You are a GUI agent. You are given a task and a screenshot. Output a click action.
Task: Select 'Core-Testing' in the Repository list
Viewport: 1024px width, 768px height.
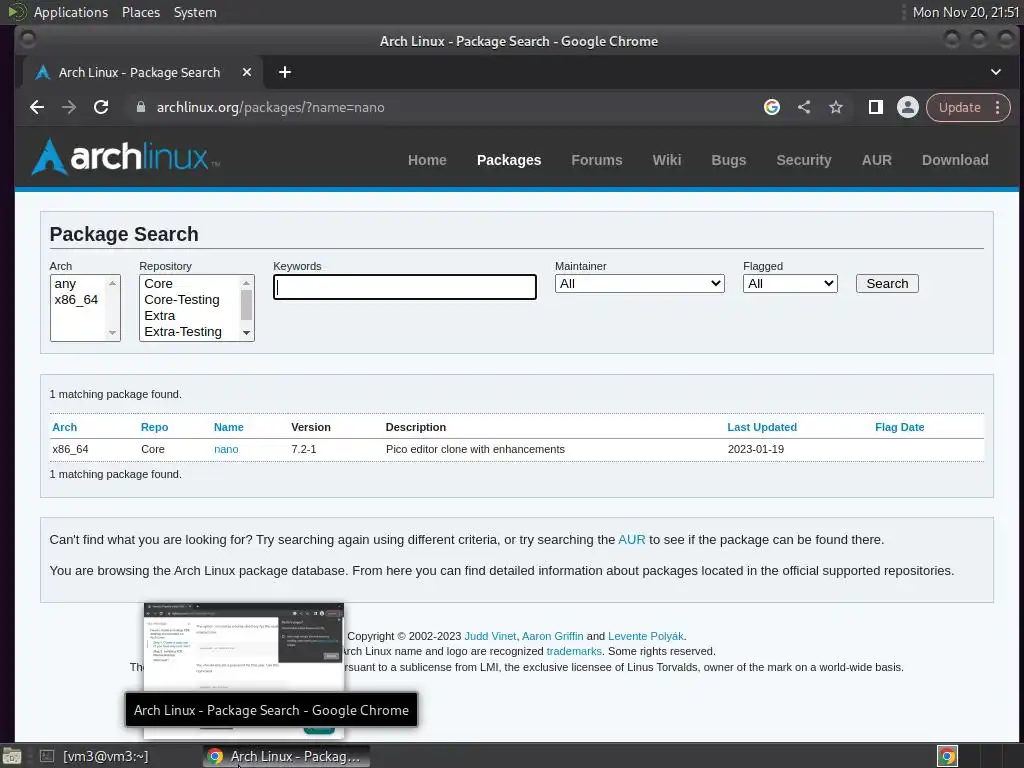click(x=190, y=300)
